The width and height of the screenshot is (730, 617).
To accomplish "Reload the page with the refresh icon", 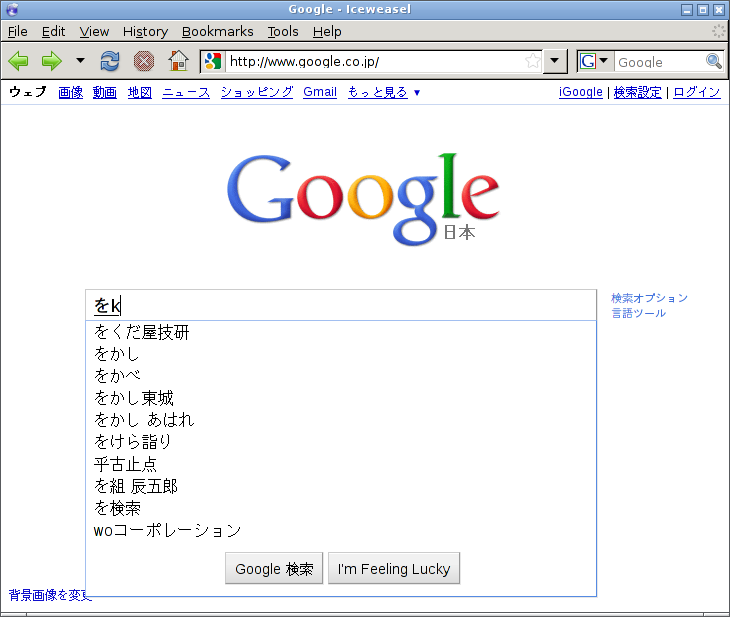I will tap(110, 61).
